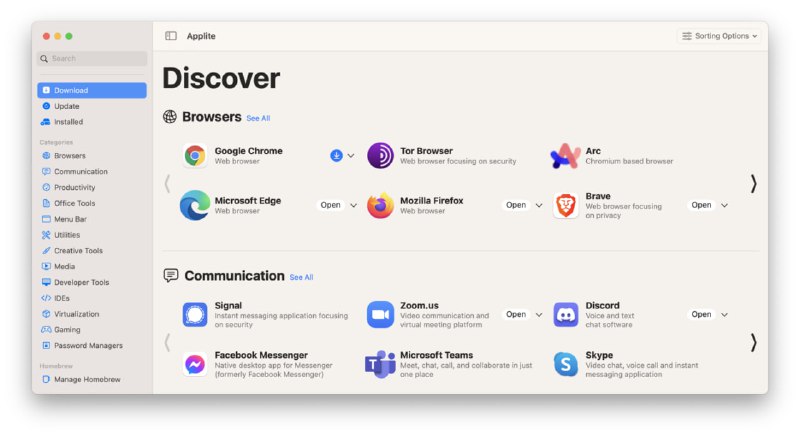Select the Skype app icon
800x436 pixels.
pyautogui.click(x=566, y=364)
